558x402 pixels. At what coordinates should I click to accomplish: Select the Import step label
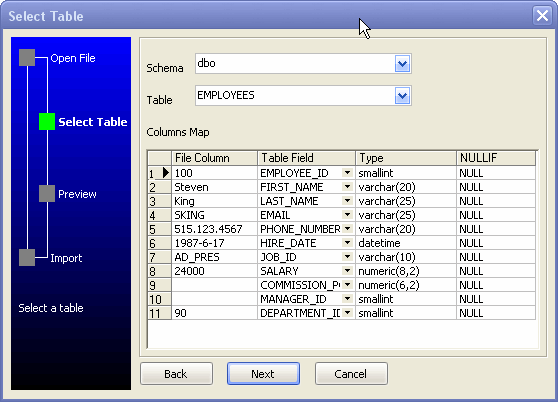pos(66,258)
